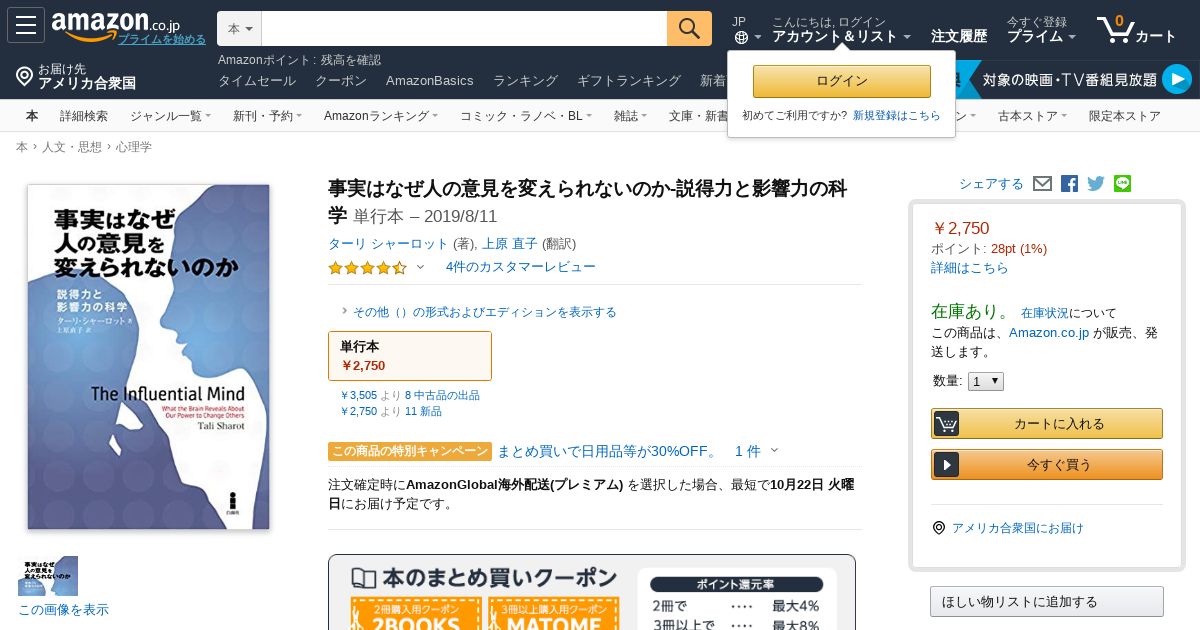This screenshot has height=630, width=1200.
Task: Select the 単行本 ¥2,750 format option
Action: pyautogui.click(x=410, y=356)
